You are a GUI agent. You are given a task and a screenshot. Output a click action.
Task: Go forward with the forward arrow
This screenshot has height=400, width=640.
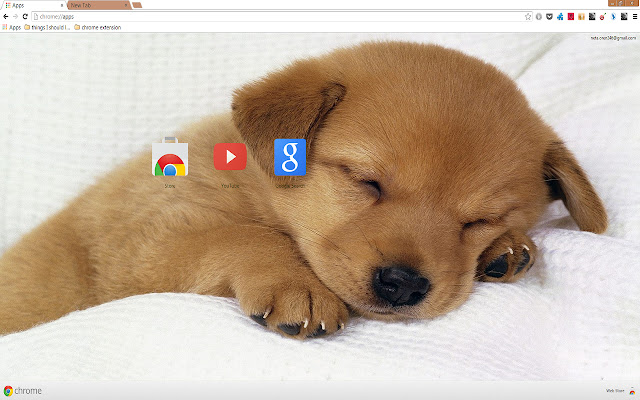pos(16,16)
